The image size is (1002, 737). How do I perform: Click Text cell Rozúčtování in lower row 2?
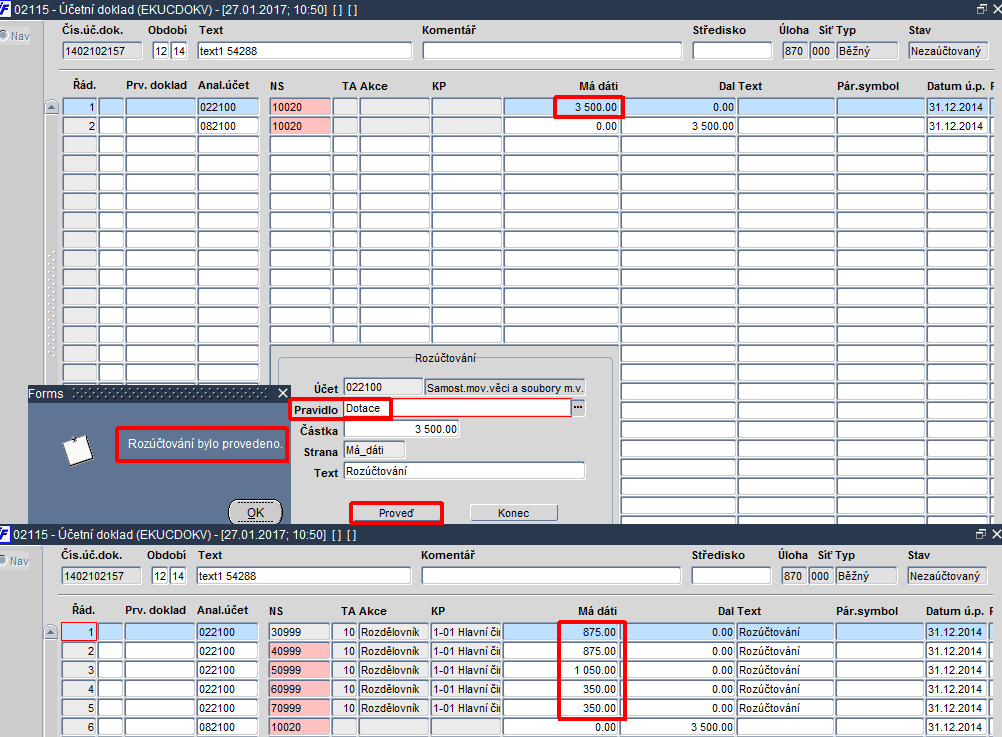pos(785,651)
